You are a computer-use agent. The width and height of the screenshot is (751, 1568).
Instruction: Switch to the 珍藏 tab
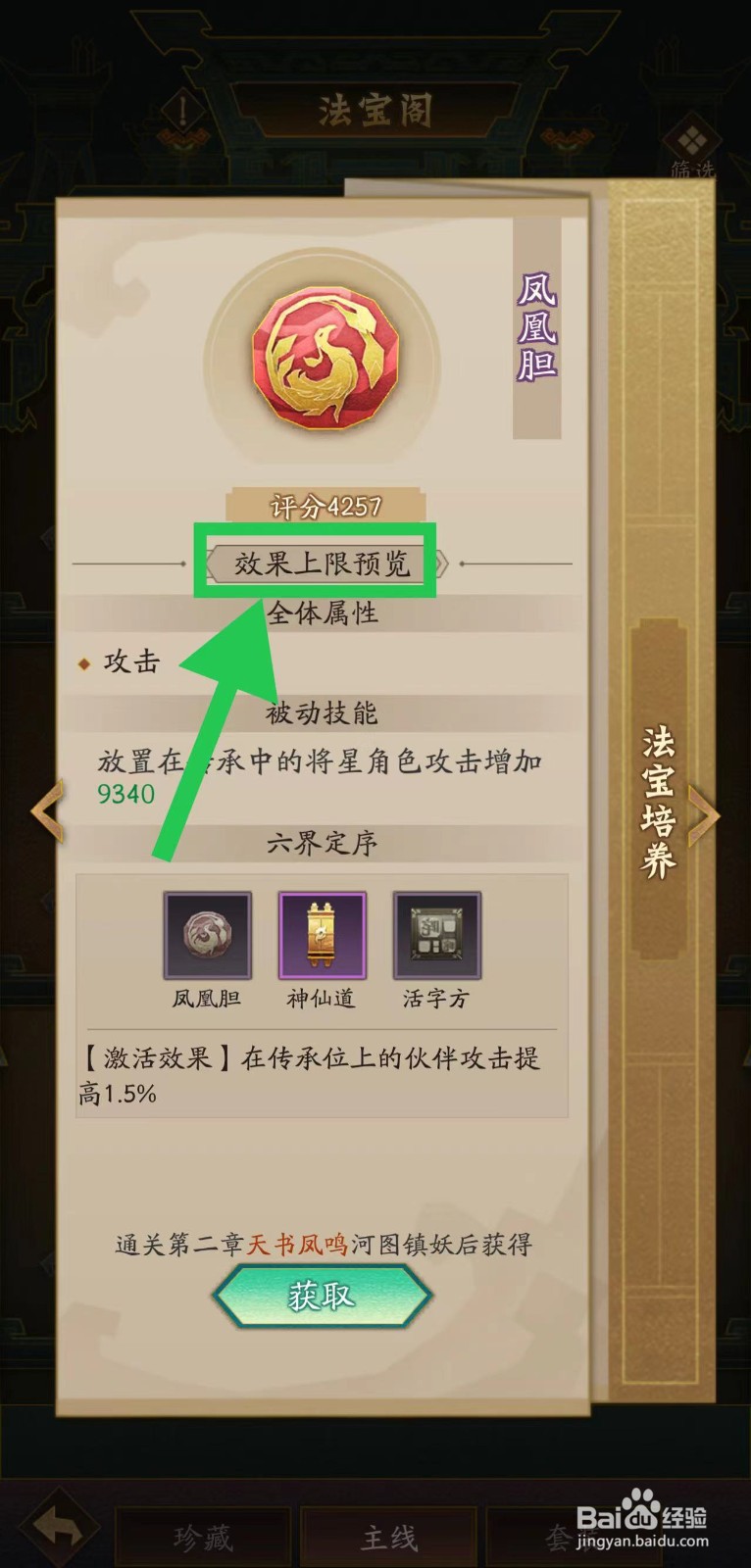tap(203, 1539)
